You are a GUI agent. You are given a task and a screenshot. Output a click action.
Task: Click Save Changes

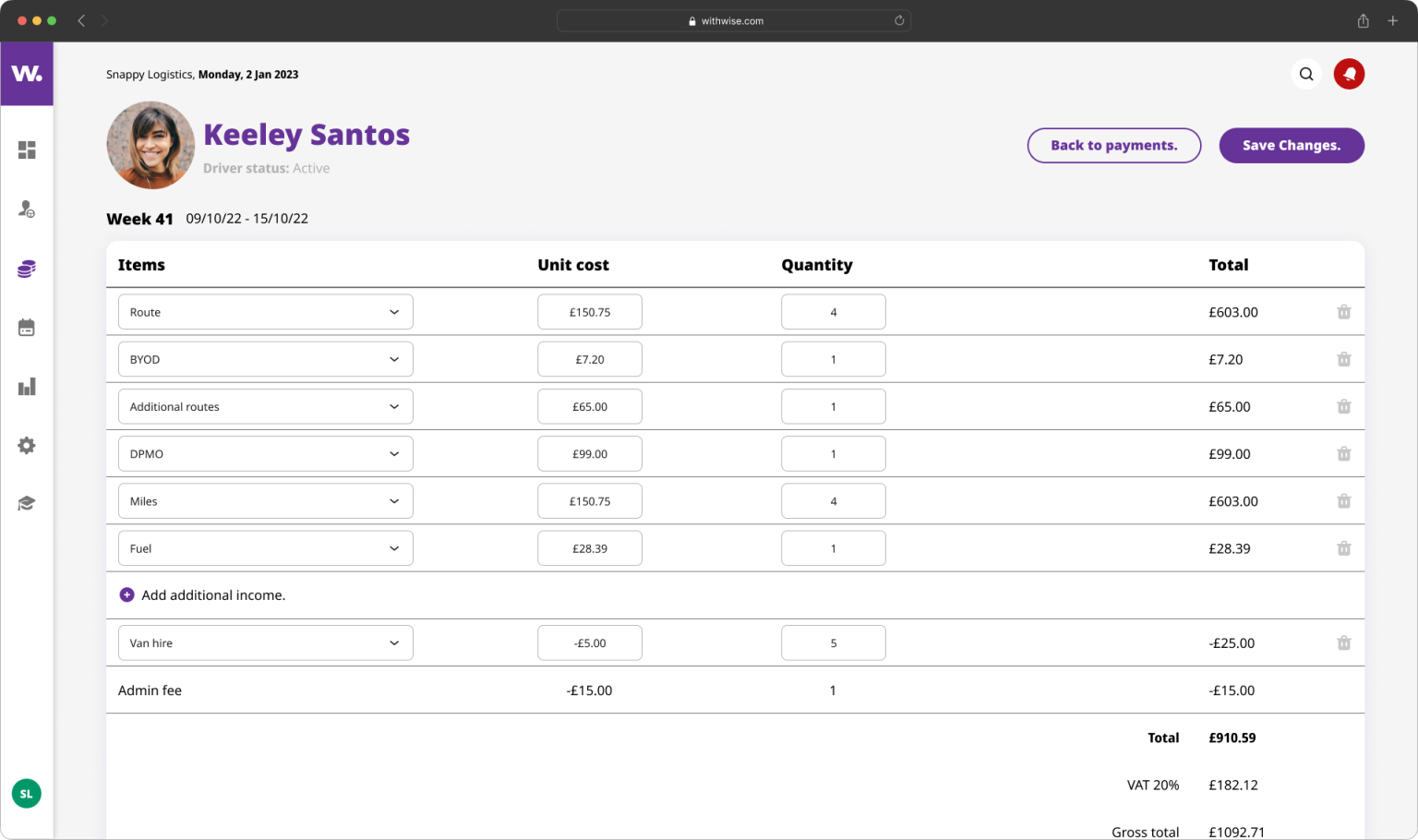pyautogui.click(x=1292, y=145)
